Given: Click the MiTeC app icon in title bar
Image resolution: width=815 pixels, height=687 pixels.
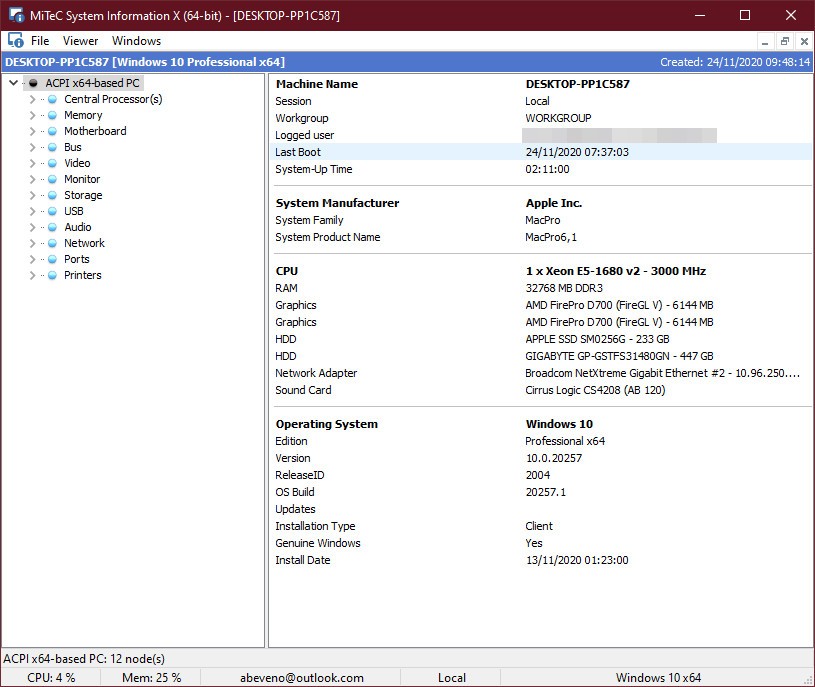Looking at the screenshot, I should pos(16,15).
